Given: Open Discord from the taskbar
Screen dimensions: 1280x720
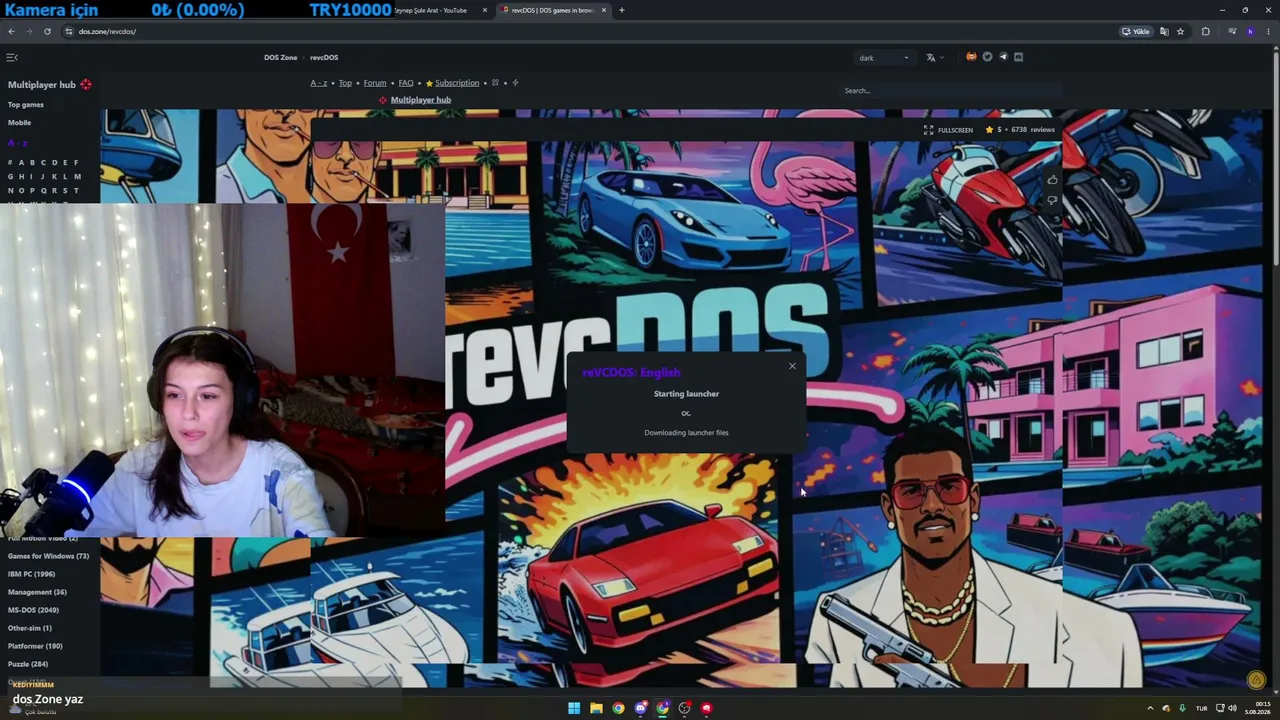Looking at the screenshot, I should click(x=641, y=708).
